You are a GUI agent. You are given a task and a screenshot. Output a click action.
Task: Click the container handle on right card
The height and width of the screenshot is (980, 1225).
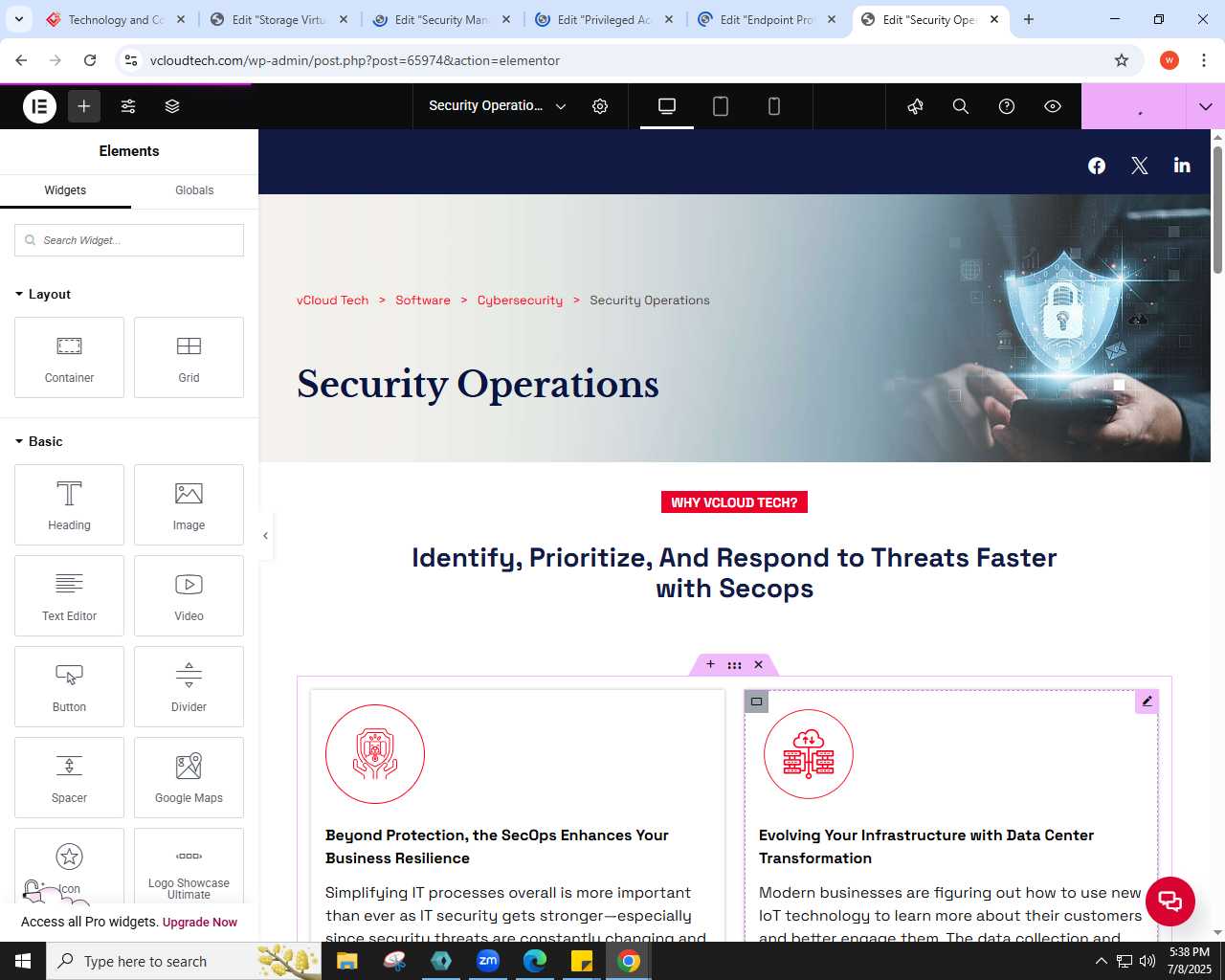tap(756, 702)
